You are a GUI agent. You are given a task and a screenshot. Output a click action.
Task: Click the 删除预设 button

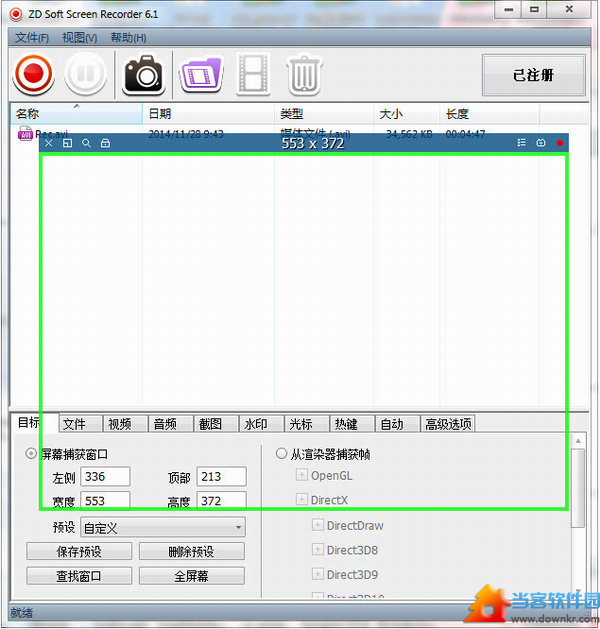pos(192,551)
